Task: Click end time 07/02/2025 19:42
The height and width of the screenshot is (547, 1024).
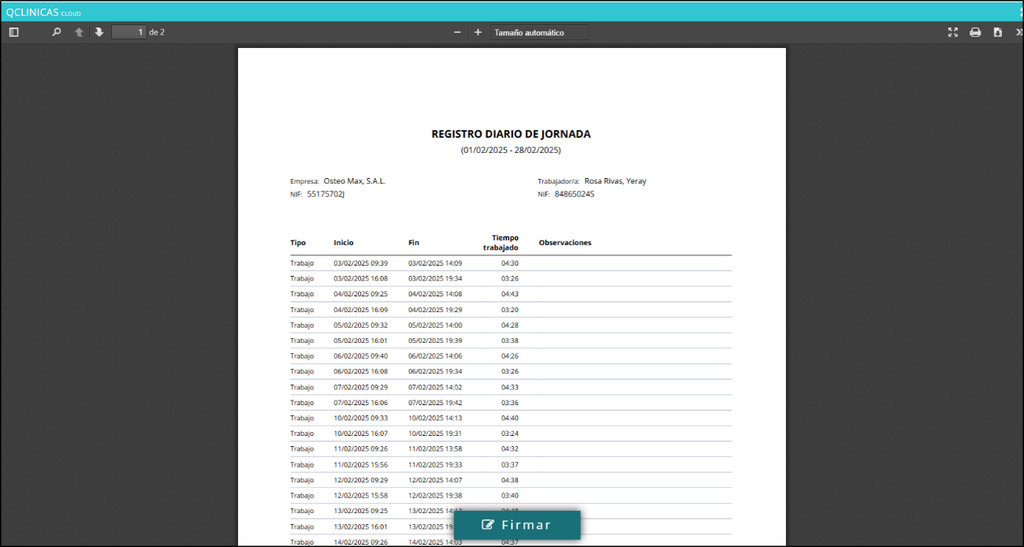Action: [x=435, y=403]
